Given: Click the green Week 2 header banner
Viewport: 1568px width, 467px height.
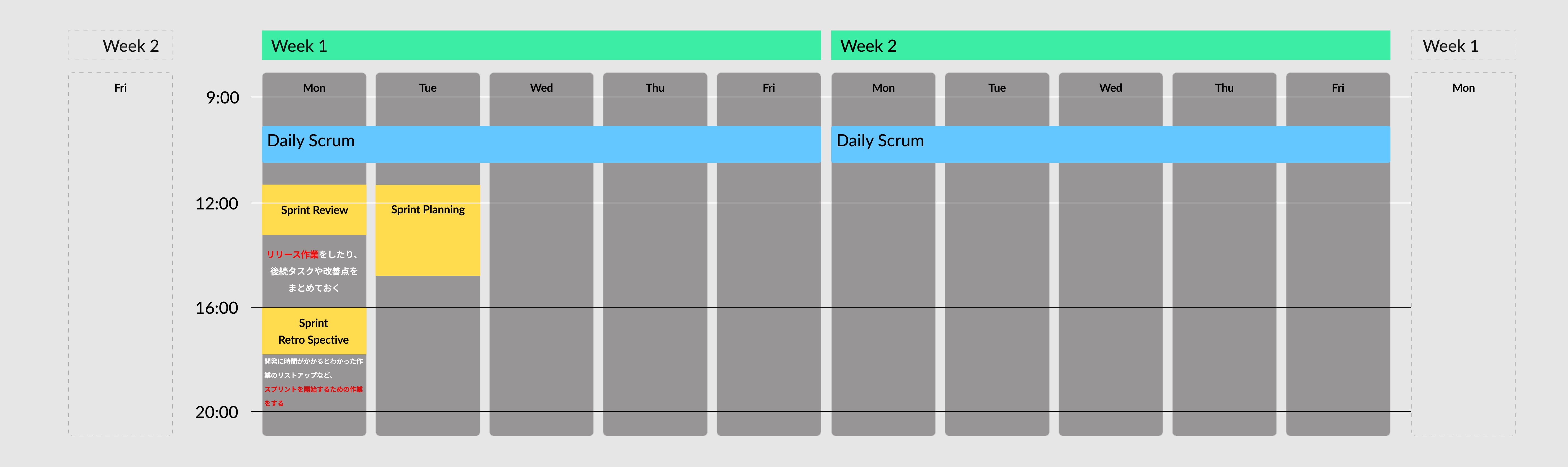Looking at the screenshot, I should (1110, 46).
